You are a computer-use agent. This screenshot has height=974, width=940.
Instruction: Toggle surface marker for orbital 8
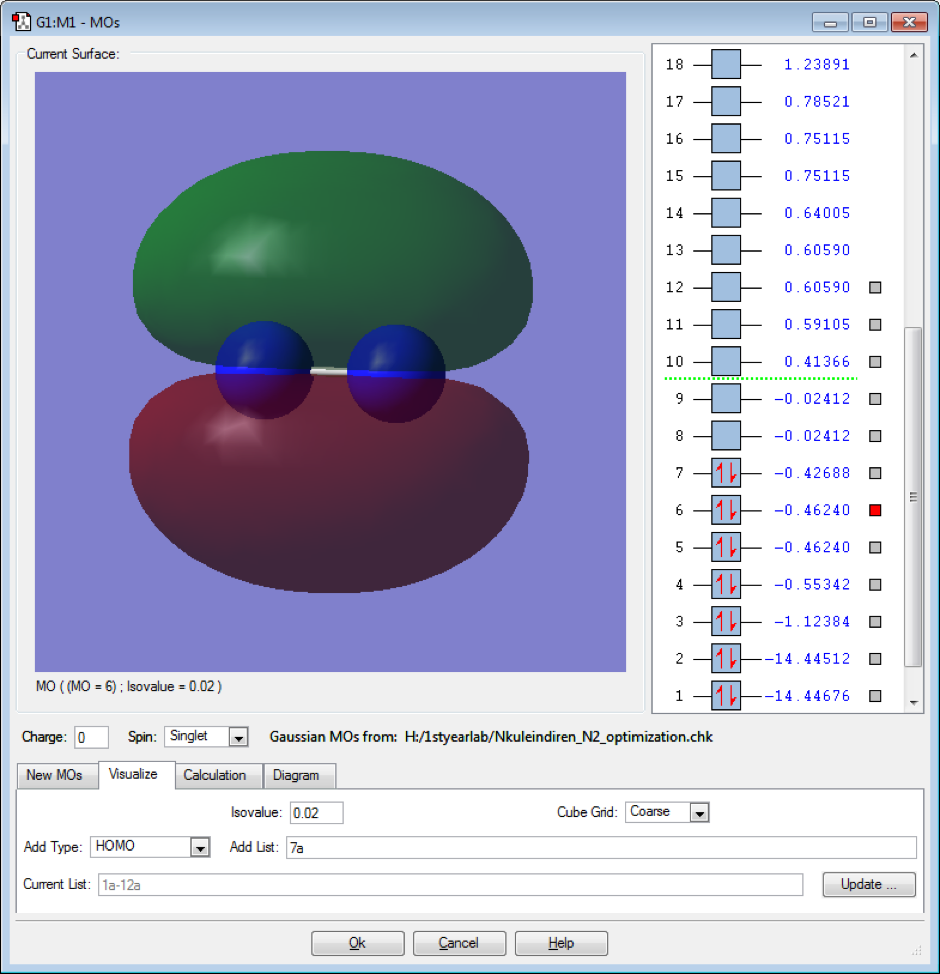pyautogui.click(x=875, y=435)
